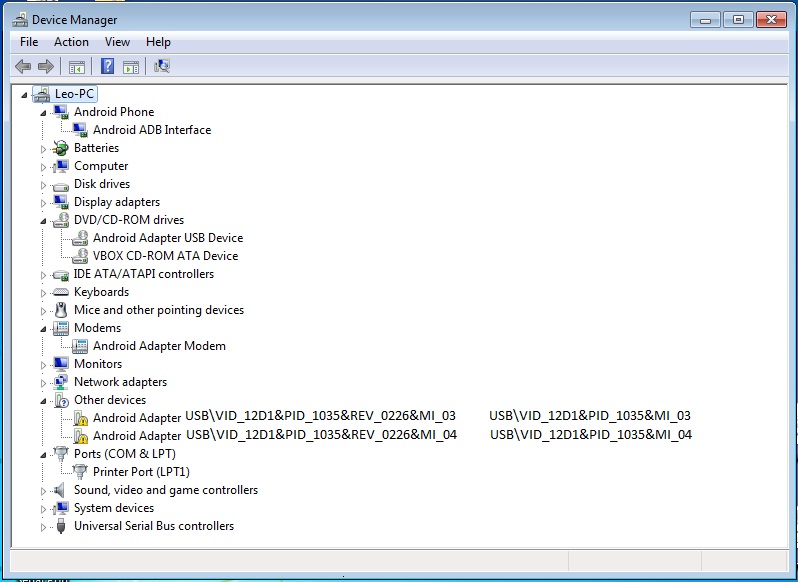Click Show/Hide Console Tree toolbar icon

point(77,66)
